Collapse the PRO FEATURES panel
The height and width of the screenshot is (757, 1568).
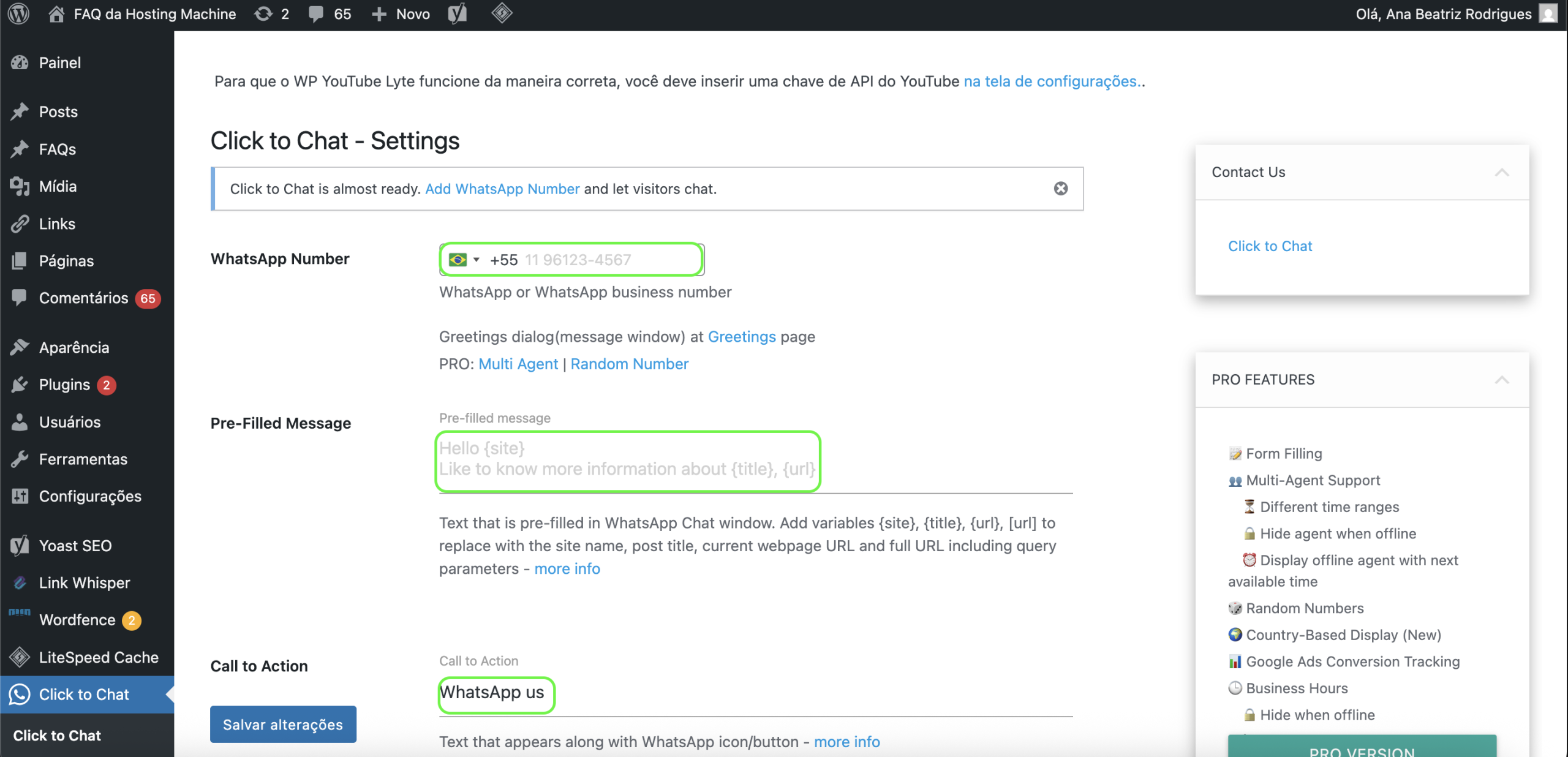[1502, 380]
